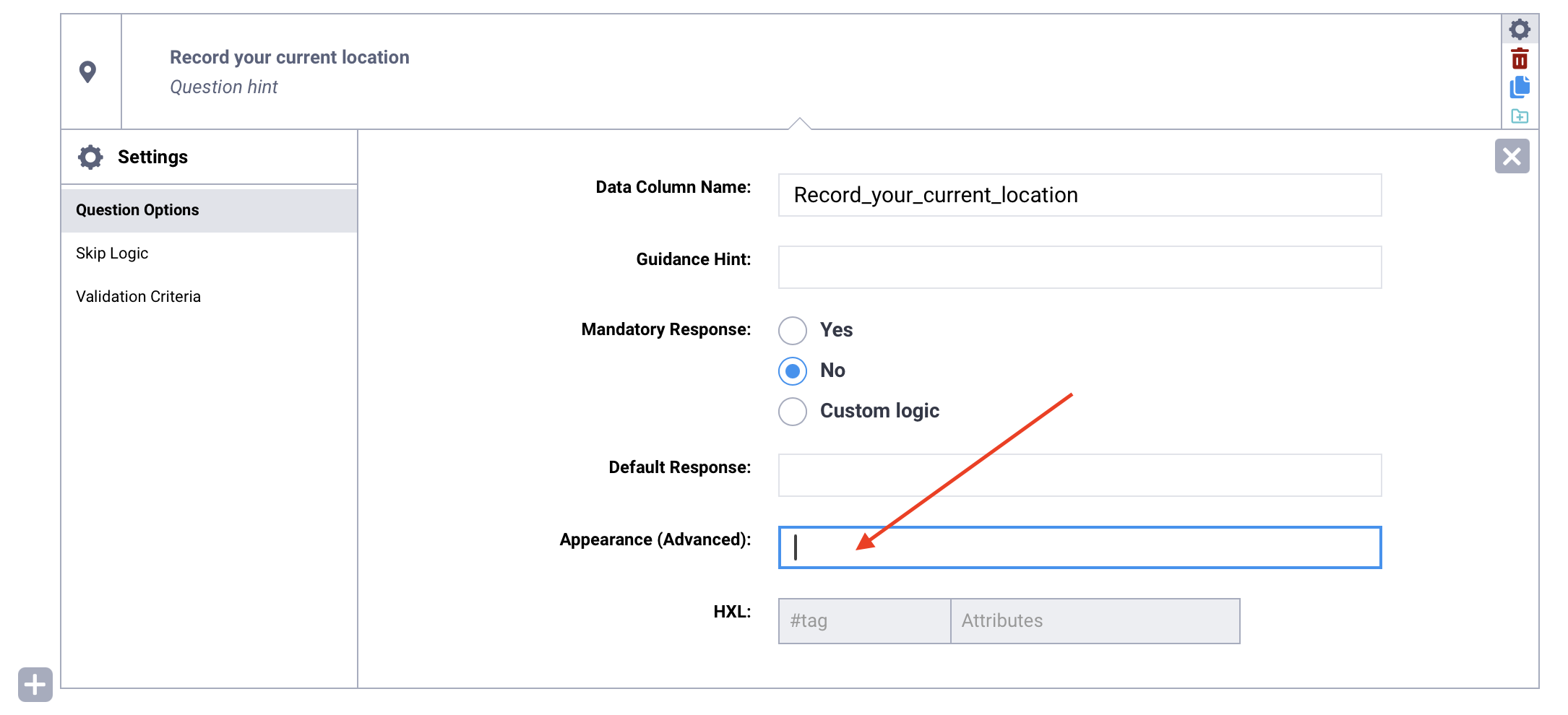Switch to the Skip Logic section

(x=112, y=253)
